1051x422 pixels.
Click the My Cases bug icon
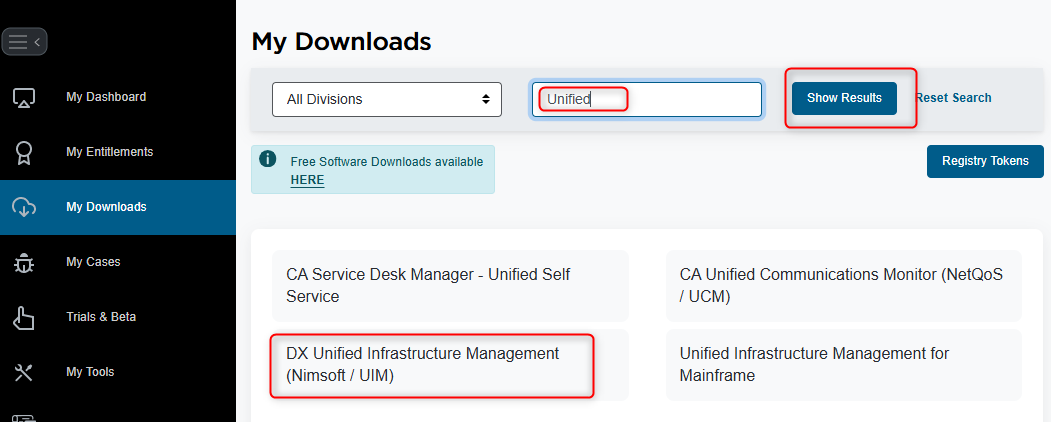point(24,263)
